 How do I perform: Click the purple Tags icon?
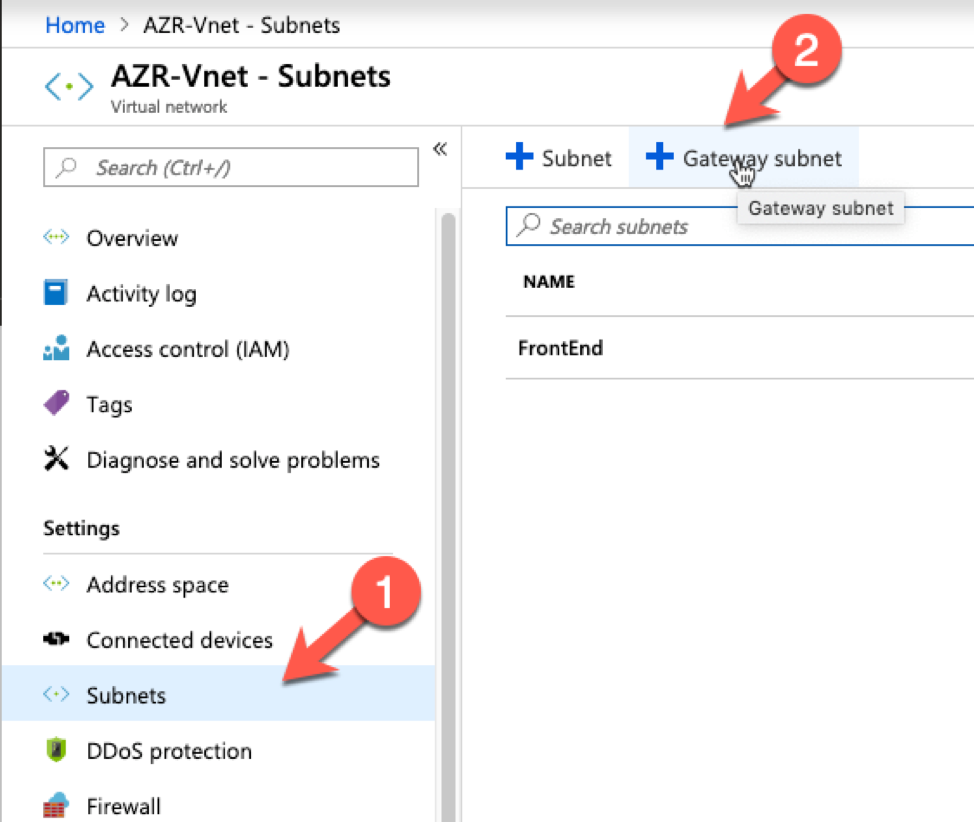coord(57,403)
